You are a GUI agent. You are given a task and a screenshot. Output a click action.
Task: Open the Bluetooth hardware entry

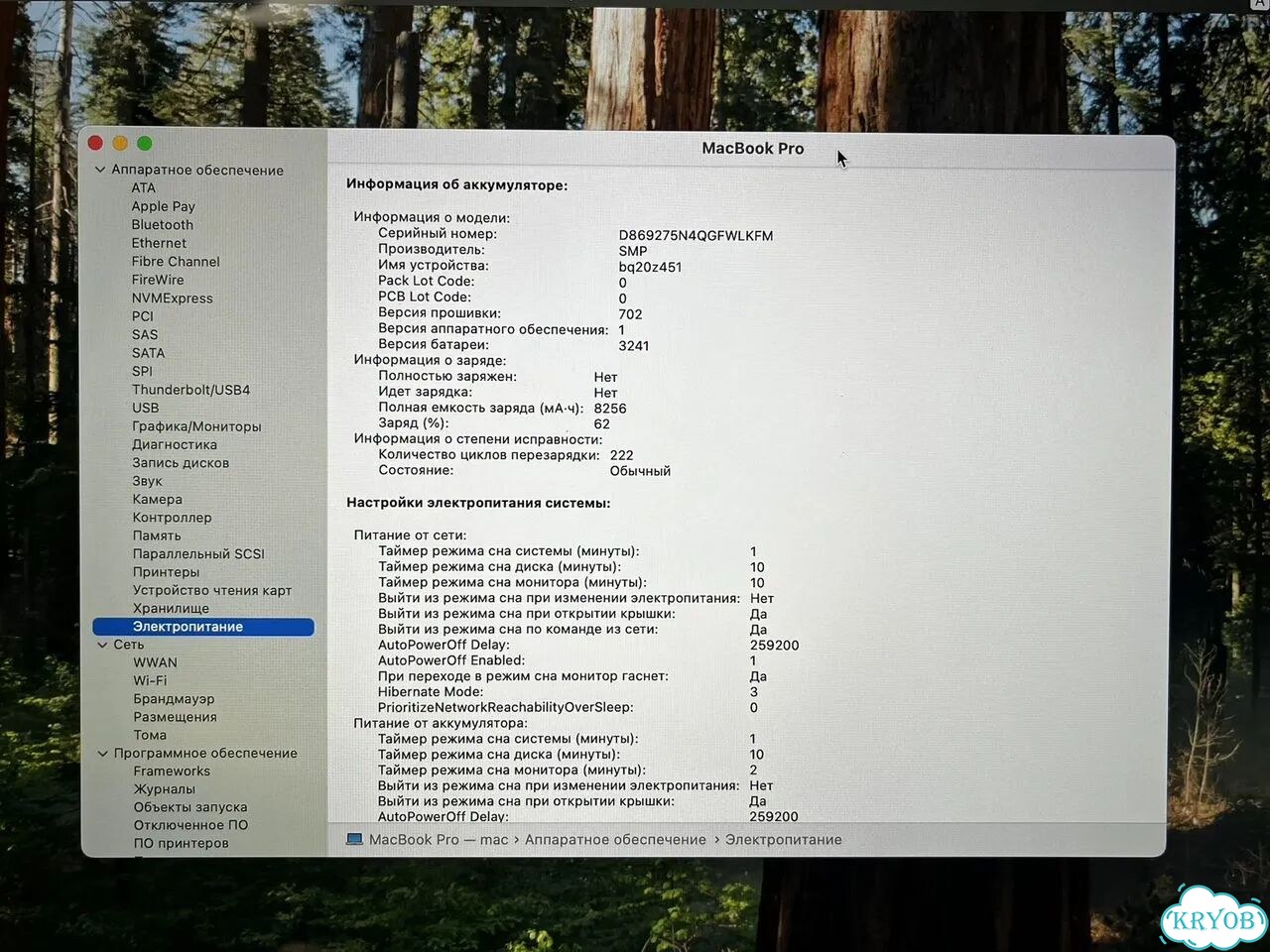[x=163, y=225]
